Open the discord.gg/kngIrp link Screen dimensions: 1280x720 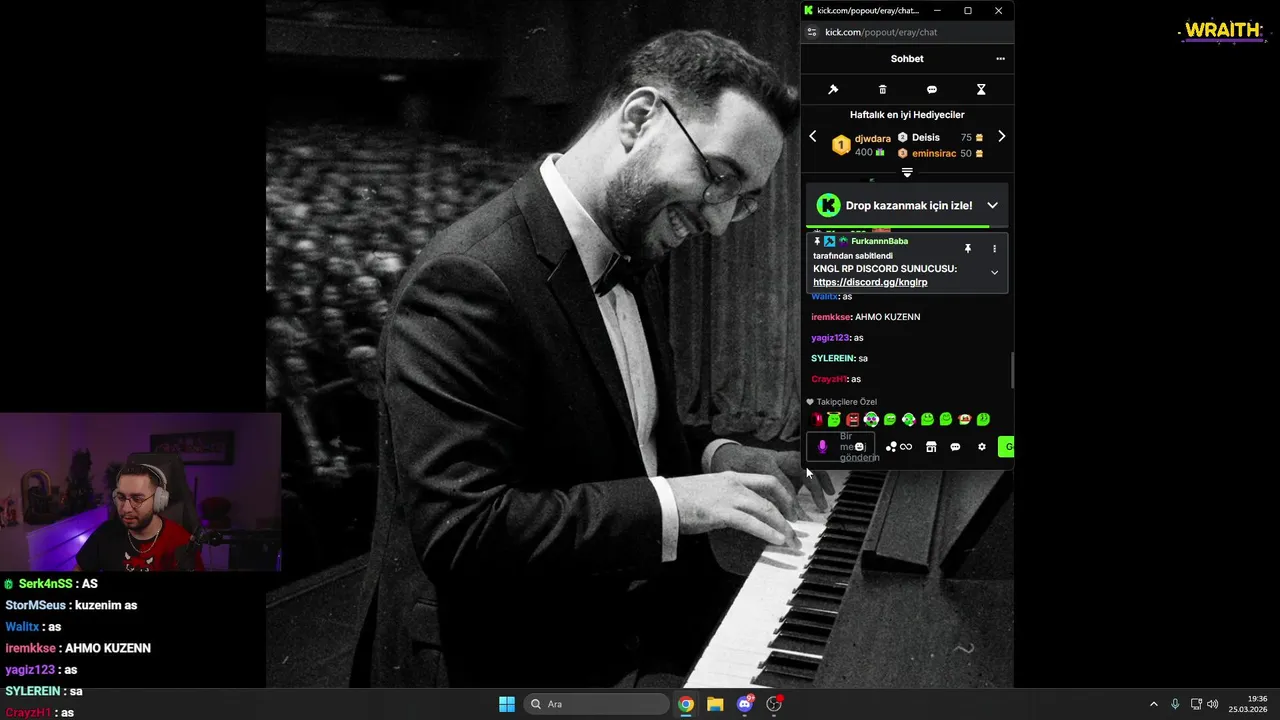(x=870, y=282)
